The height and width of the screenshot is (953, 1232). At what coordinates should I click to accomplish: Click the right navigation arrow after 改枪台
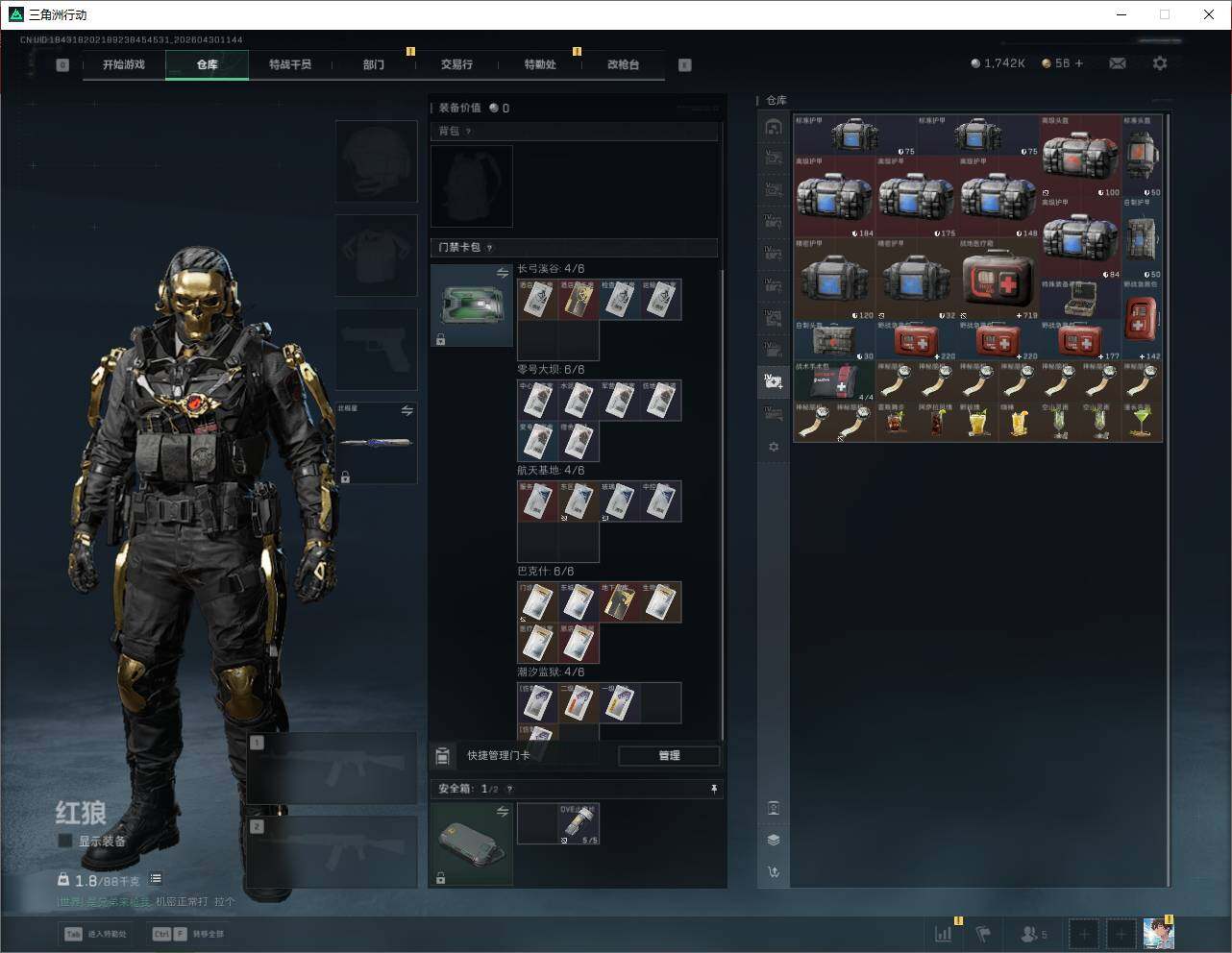tap(685, 65)
